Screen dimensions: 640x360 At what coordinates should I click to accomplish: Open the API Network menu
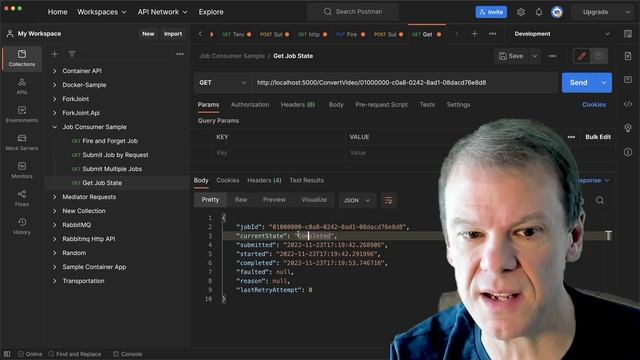(162, 12)
